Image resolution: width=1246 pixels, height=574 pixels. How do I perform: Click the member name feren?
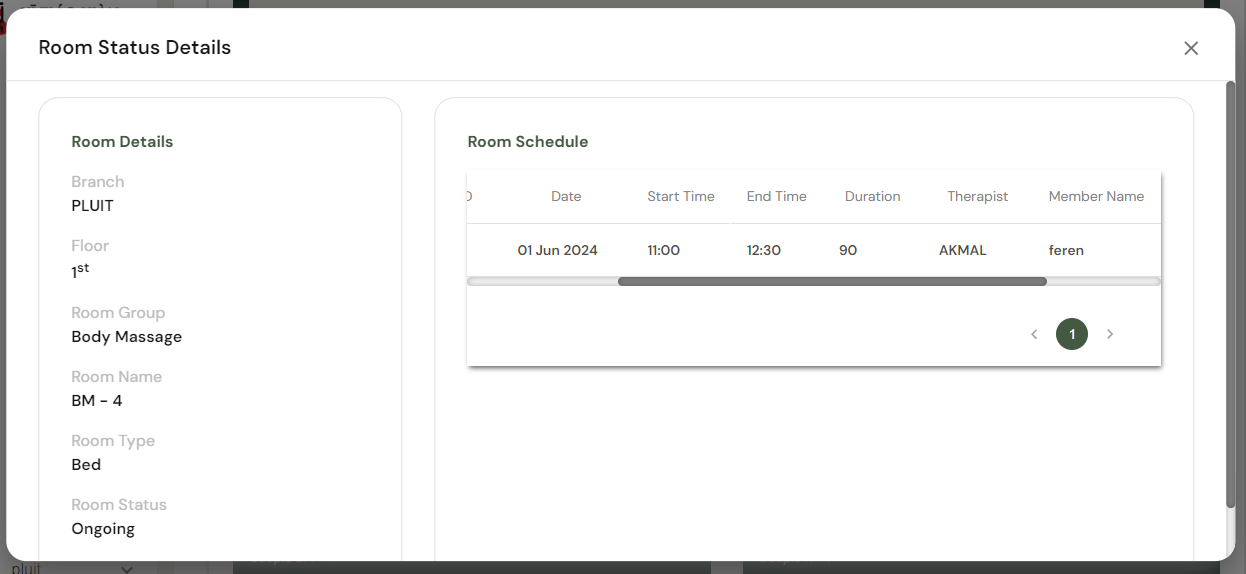coord(1066,251)
